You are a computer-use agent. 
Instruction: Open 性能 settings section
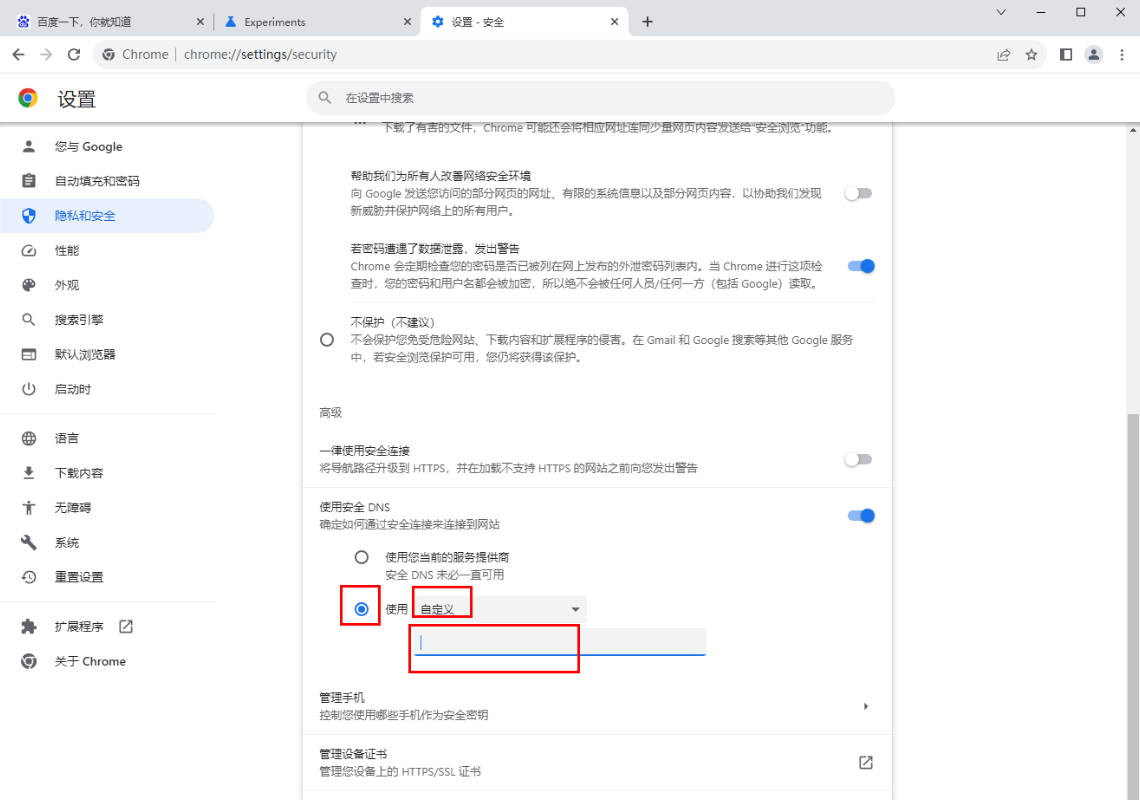[108, 250]
